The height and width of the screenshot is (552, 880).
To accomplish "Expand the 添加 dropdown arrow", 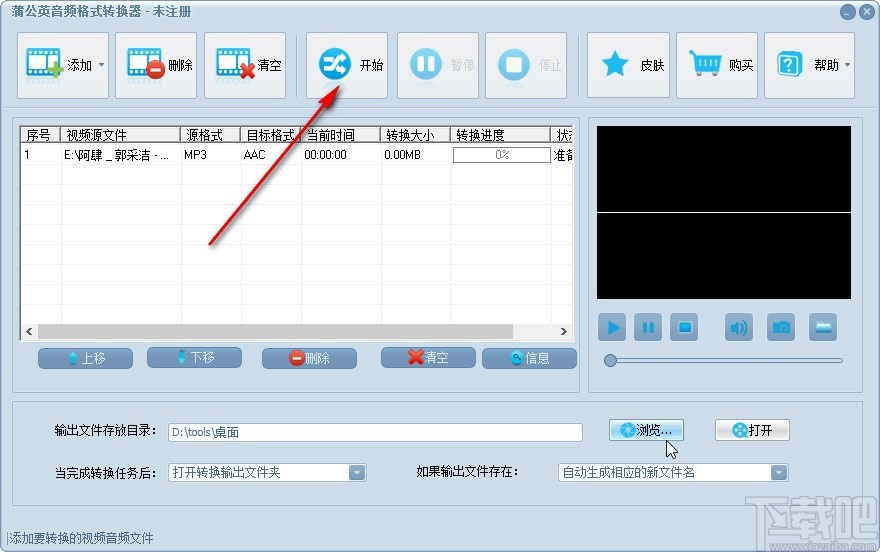I will coord(102,65).
